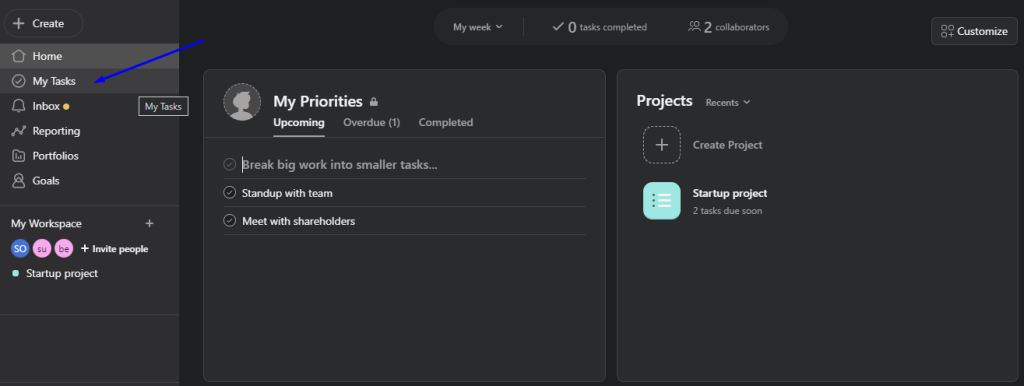
Task: Click the Home house icon
Action: (x=19, y=56)
